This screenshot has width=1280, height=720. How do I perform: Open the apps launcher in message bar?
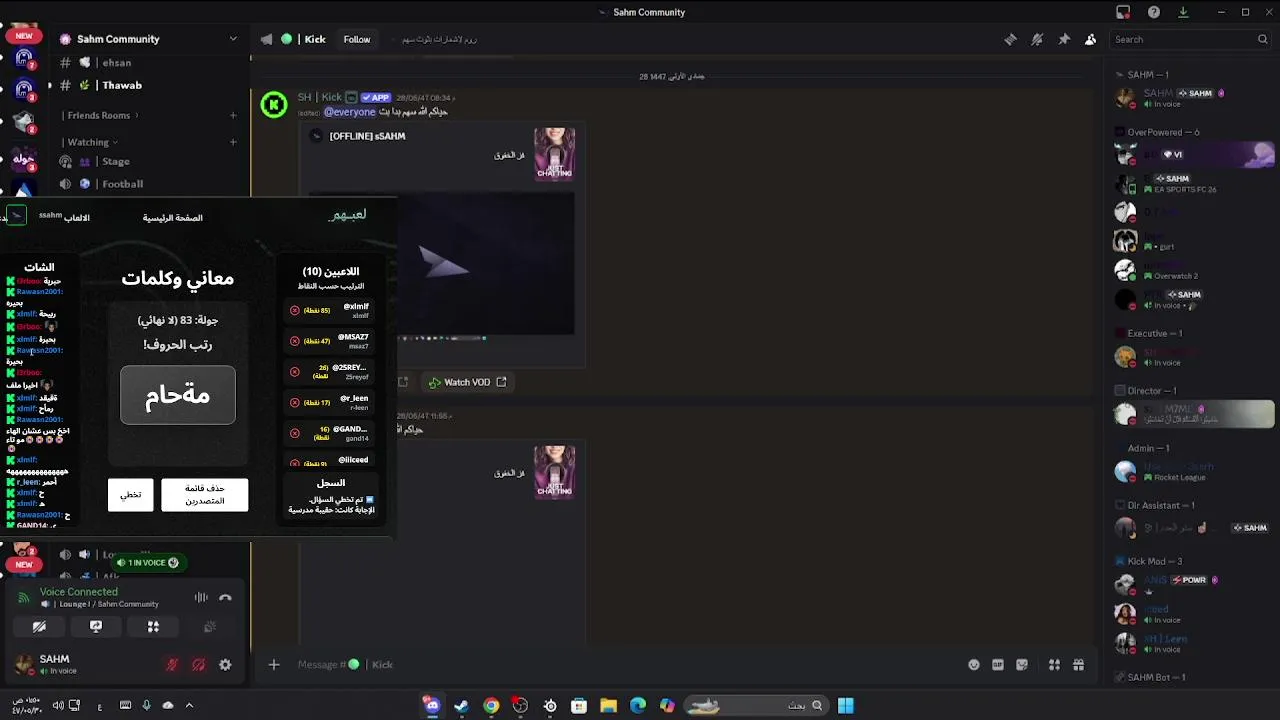tap(1054, 665)
